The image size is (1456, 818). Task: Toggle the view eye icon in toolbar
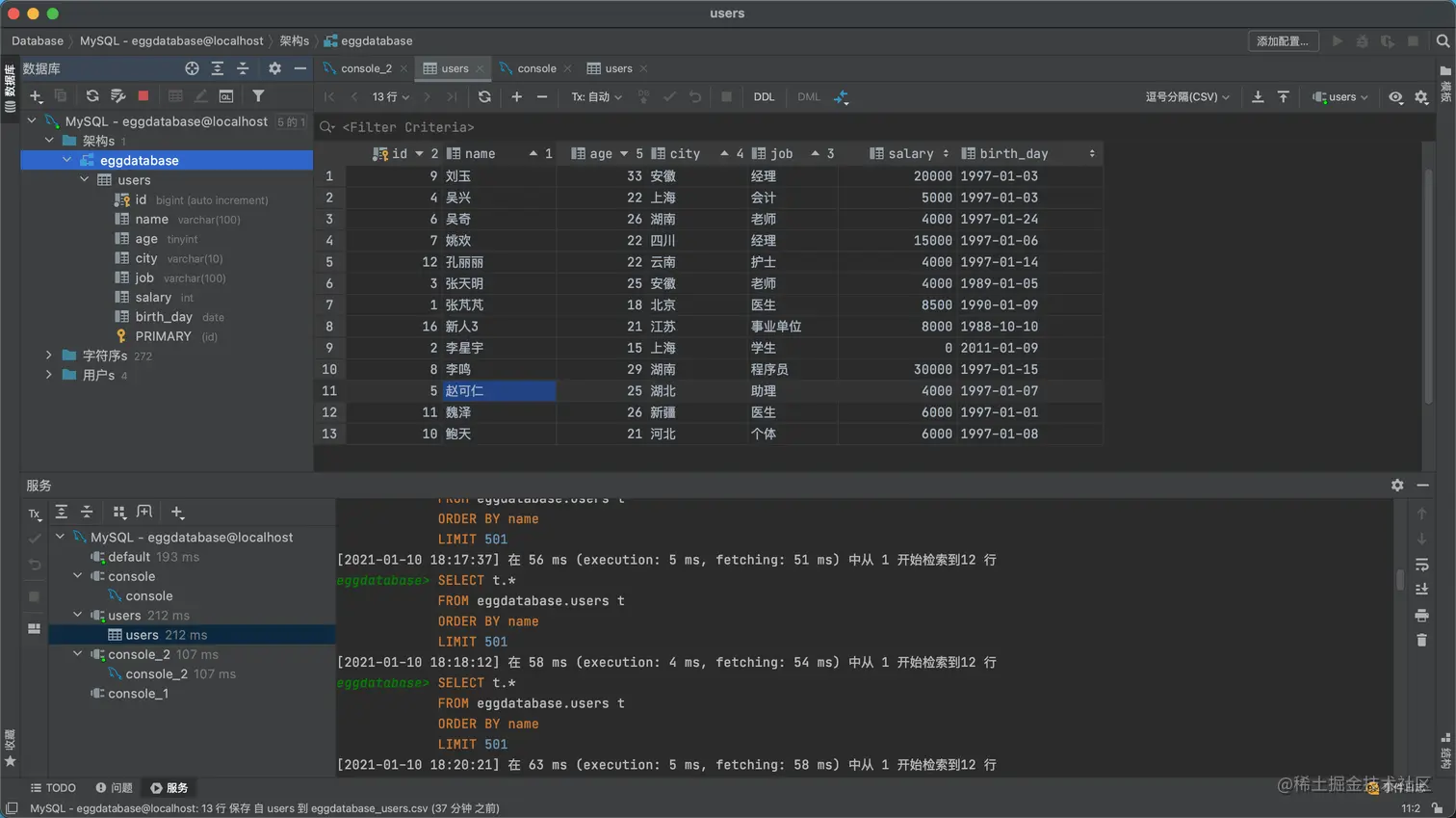point(1395,97)
